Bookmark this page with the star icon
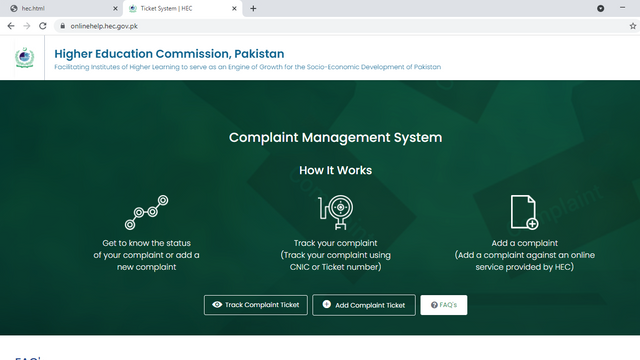This screenshot has height=360, width=640. coord(633,26)
